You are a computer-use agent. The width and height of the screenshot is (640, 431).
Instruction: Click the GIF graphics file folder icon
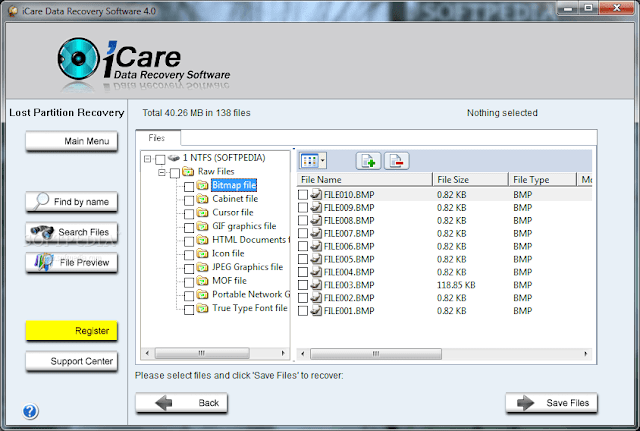[202, 226]
